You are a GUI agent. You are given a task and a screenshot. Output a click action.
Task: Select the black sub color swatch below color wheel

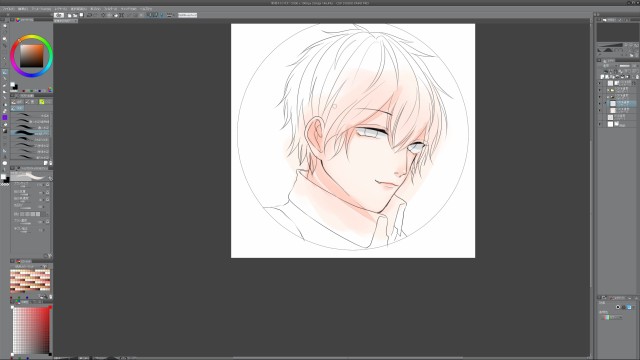coord(15,87)
